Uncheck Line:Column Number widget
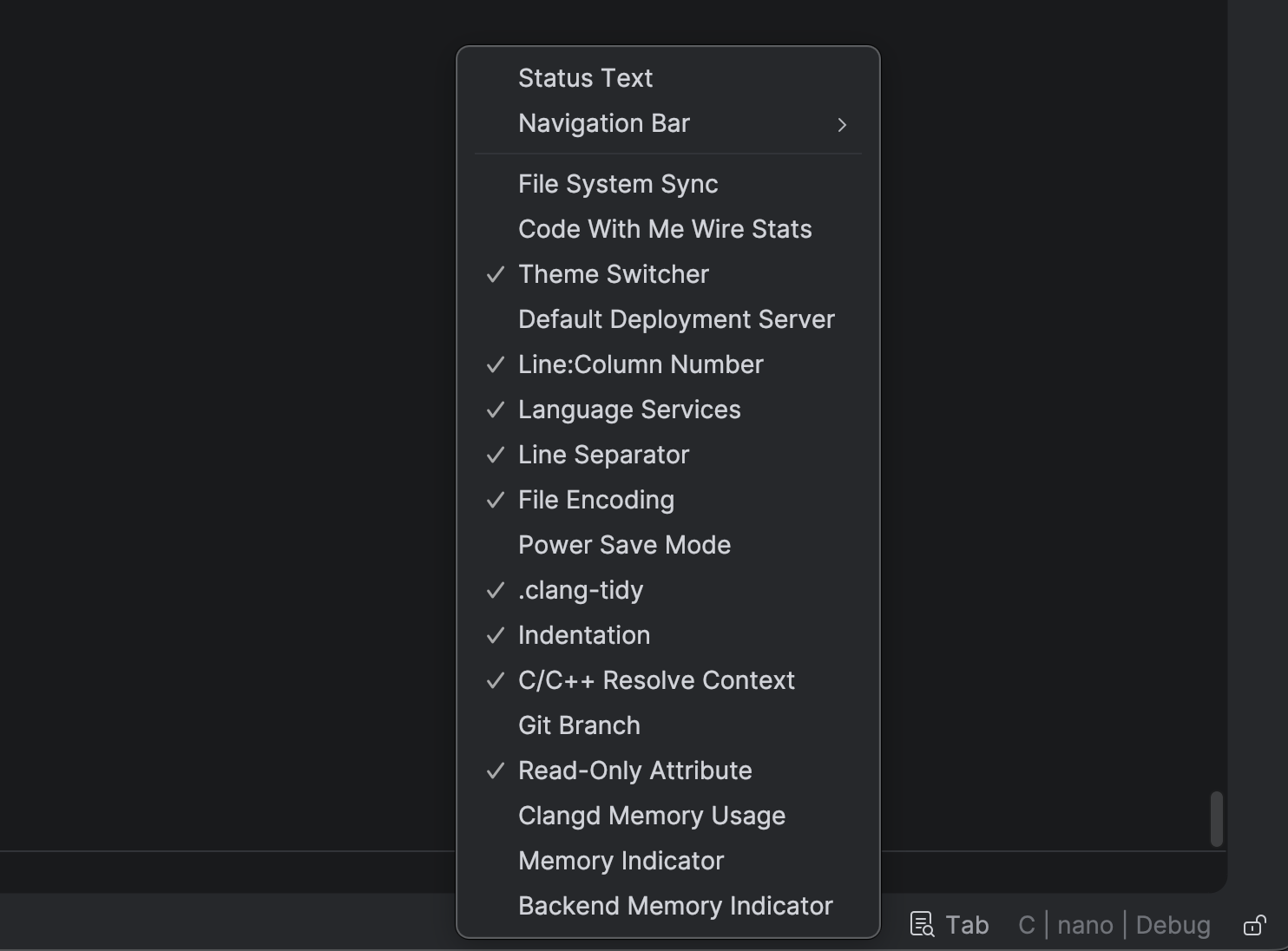This screenshot has width=1288, height=951. click(x=668, y=364)
